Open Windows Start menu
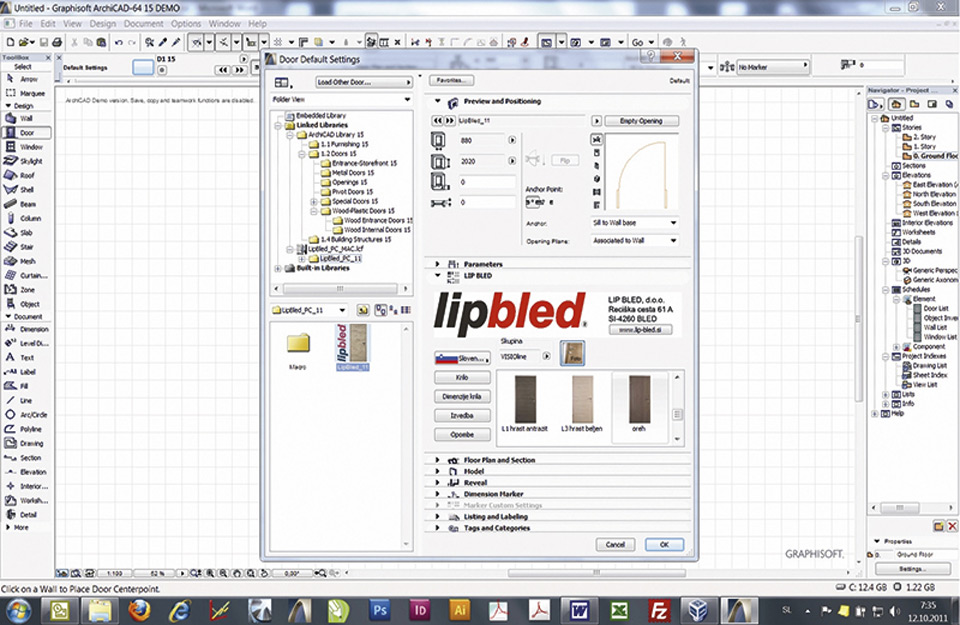Viewport: 960px width, 625px height. click(x=18, y=610)
